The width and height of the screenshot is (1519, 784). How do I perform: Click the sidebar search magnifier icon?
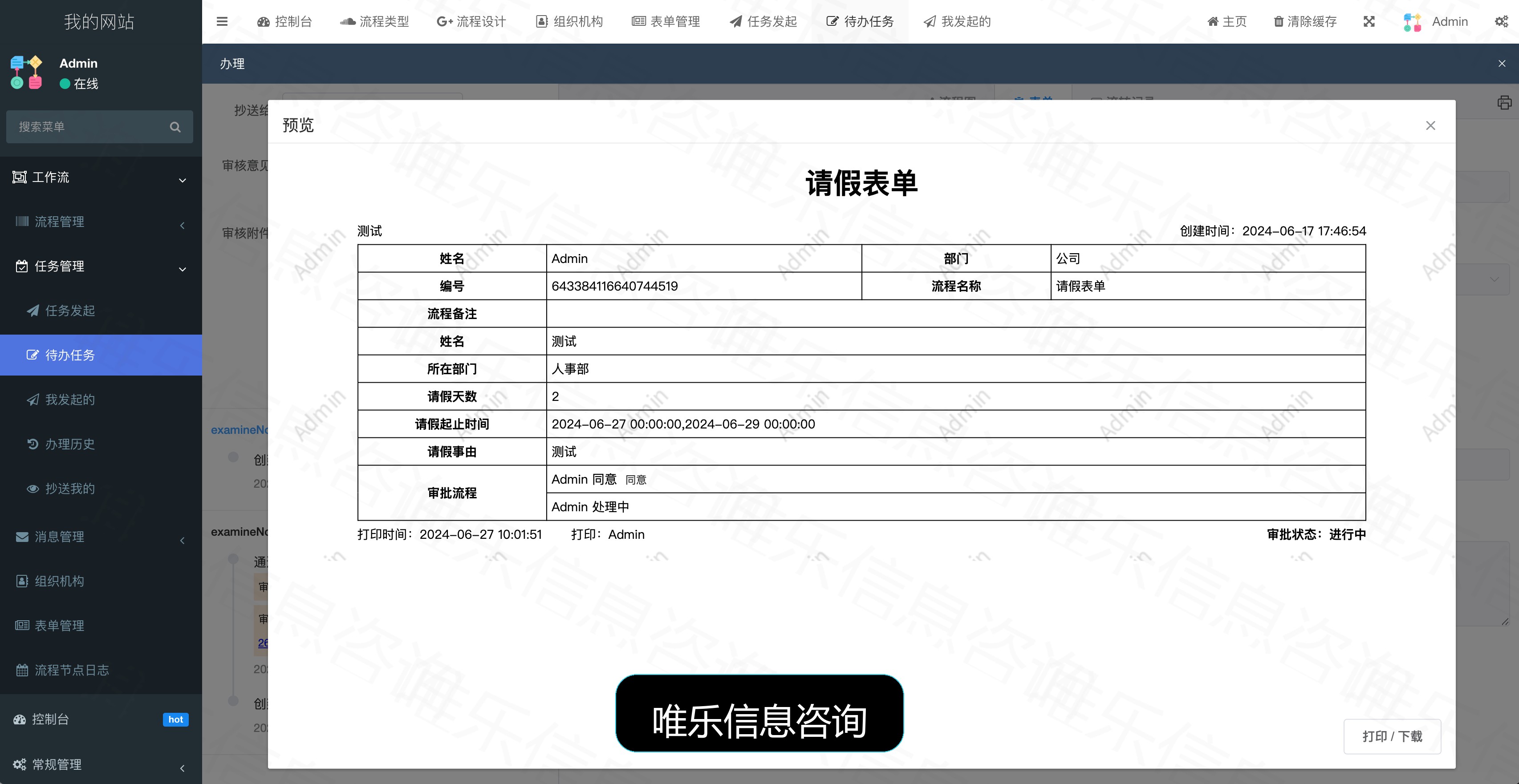pos(175,127)
